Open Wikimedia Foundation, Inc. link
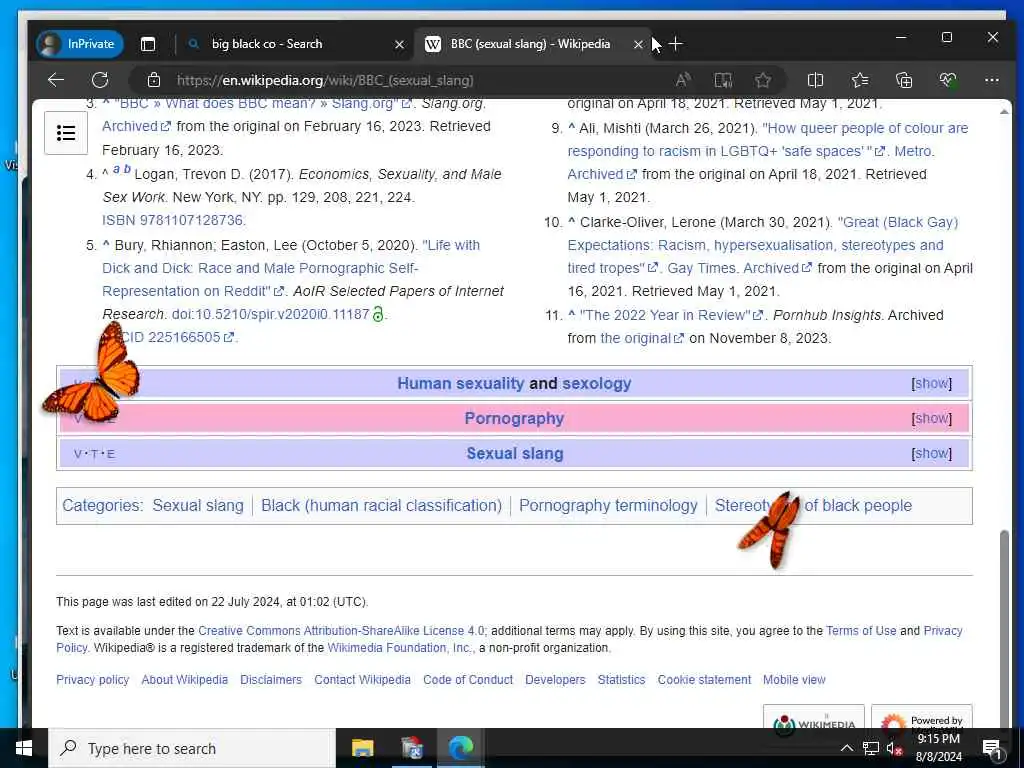This screenshot has width=1024, height=768. tap(400, 648)
